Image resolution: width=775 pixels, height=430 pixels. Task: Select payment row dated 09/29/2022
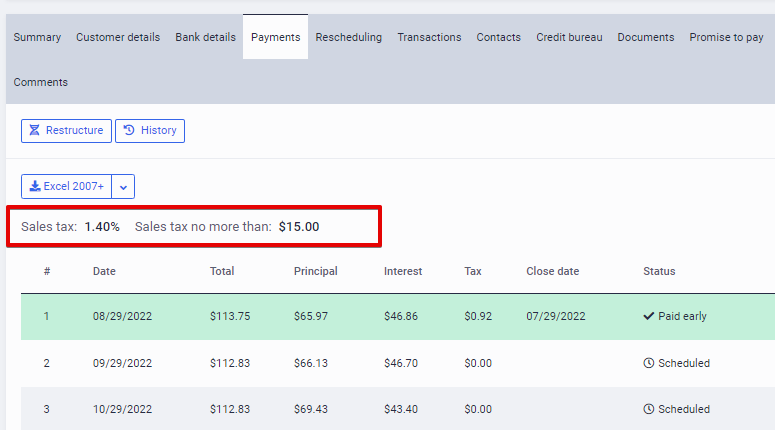coord(398,363)
